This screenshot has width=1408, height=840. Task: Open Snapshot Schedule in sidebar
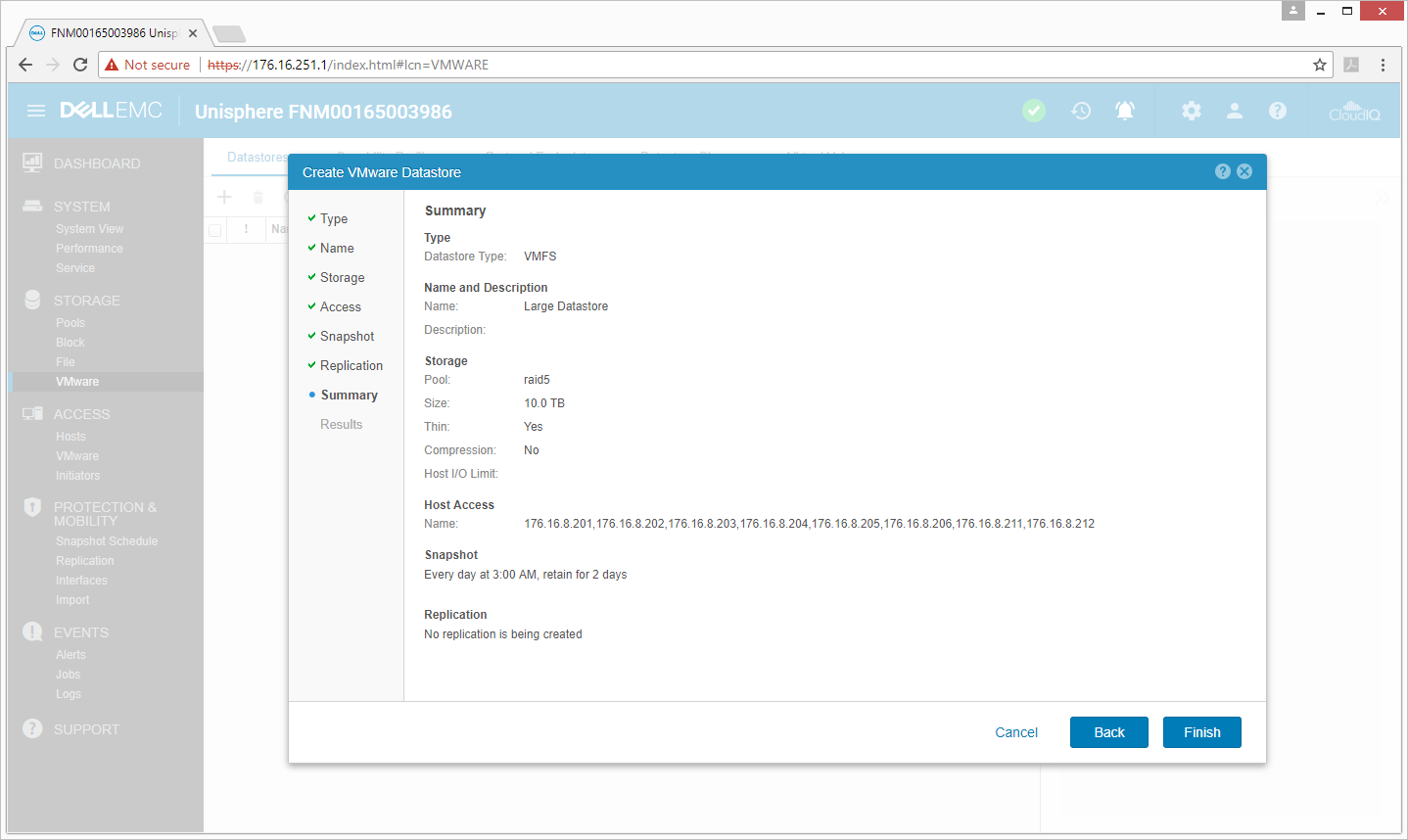tap(107, 541)
